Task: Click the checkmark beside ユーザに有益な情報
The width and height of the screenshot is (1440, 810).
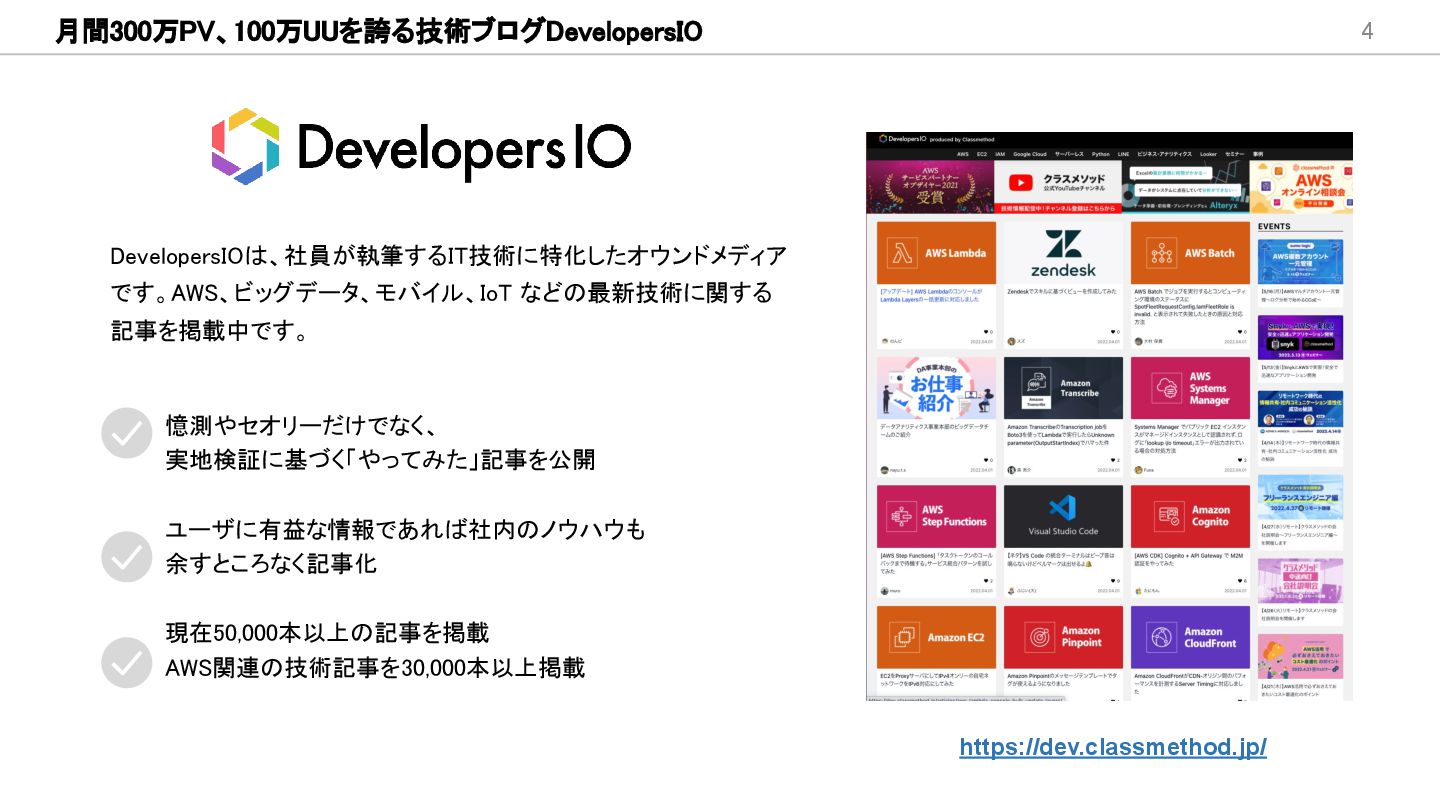Action: [127, 557]
